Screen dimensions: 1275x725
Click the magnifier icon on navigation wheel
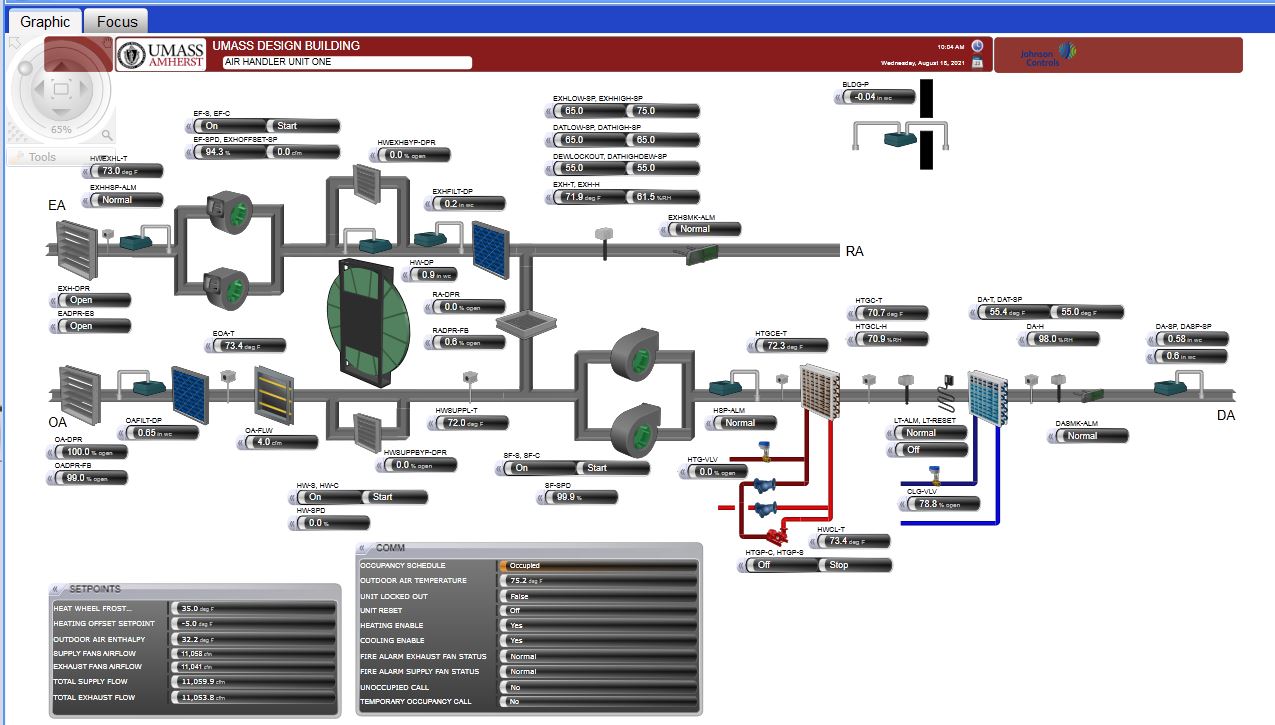(106, 134)
